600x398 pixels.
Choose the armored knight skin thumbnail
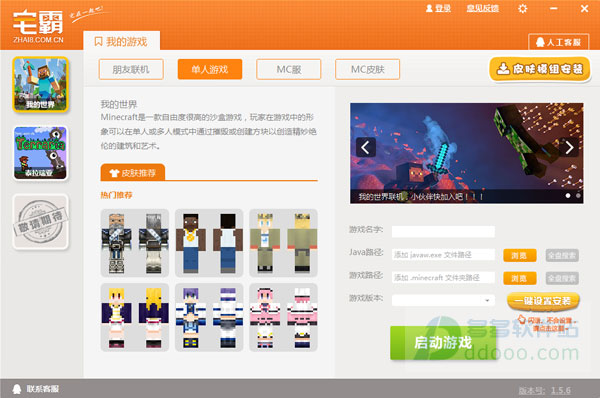point(135,243)
